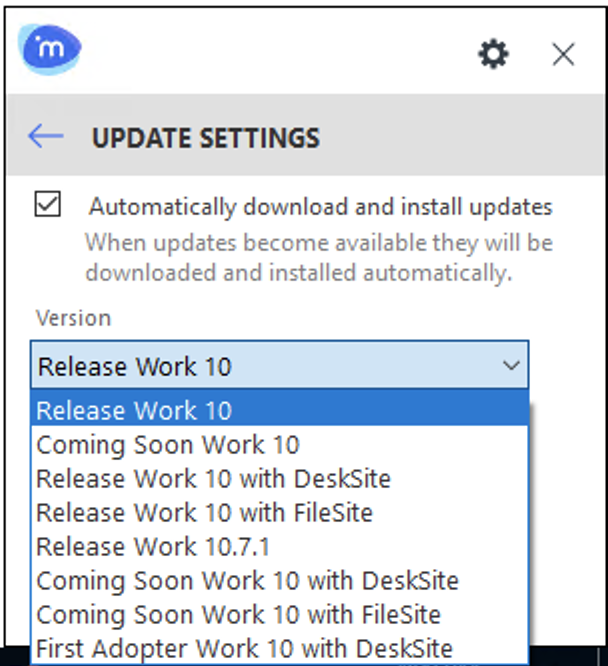This screenshot has height=666, width=608.
Task: Choose Coming Soon Work 10
Action: (168, 444)
